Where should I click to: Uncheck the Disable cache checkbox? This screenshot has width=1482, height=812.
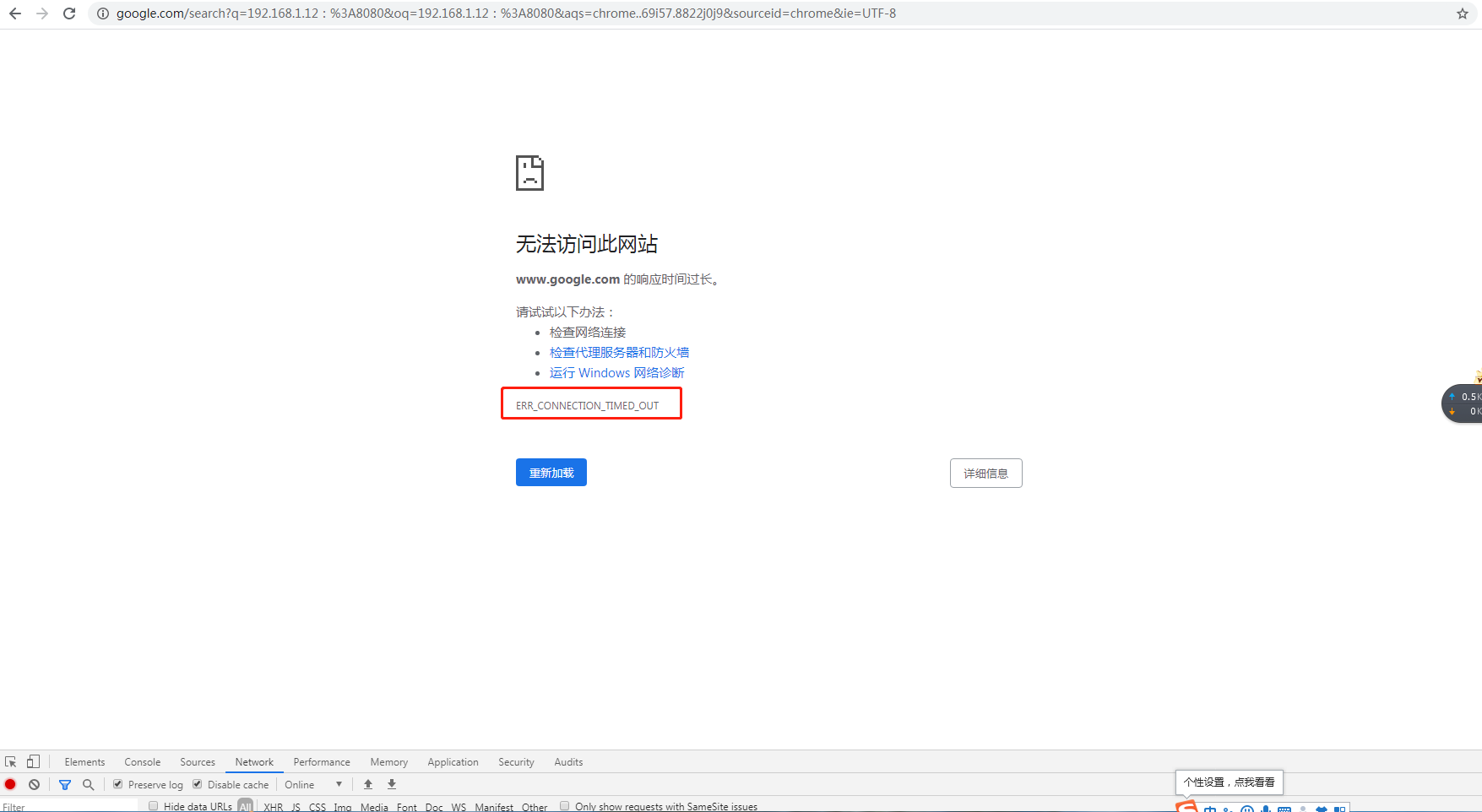pos(198,784)
